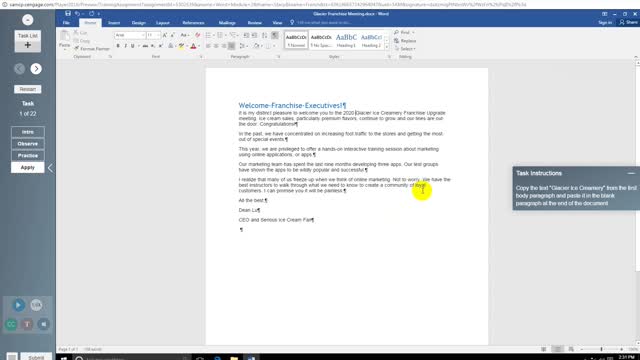Screen dimensions: 640x360
Task: Click the Repeat/Redo icon in the title bar
Action: 91,13
